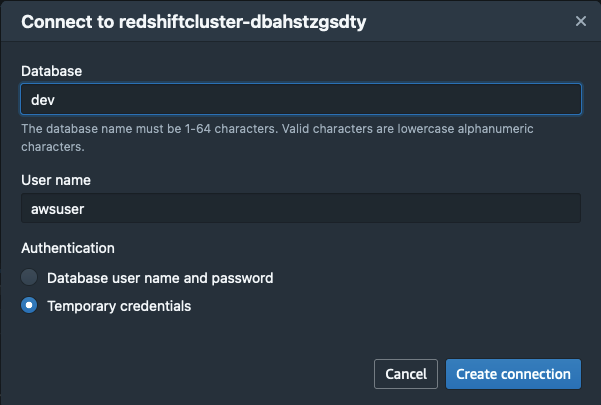Click the User name field label
This screenshot has height=405, width=601.
click(56, 180)
